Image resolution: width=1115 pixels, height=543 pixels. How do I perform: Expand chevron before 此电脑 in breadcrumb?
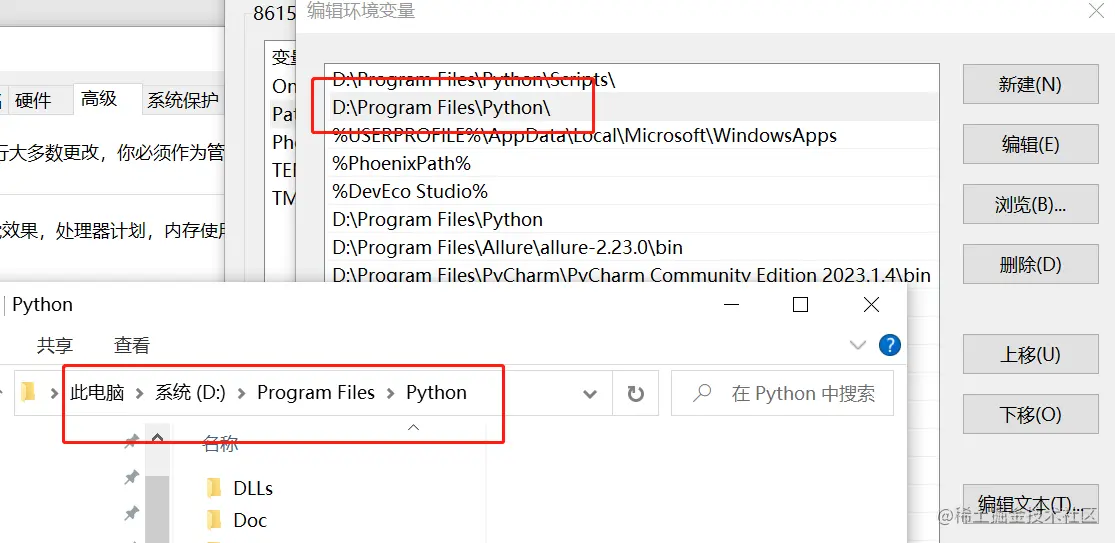pos(54,393)
